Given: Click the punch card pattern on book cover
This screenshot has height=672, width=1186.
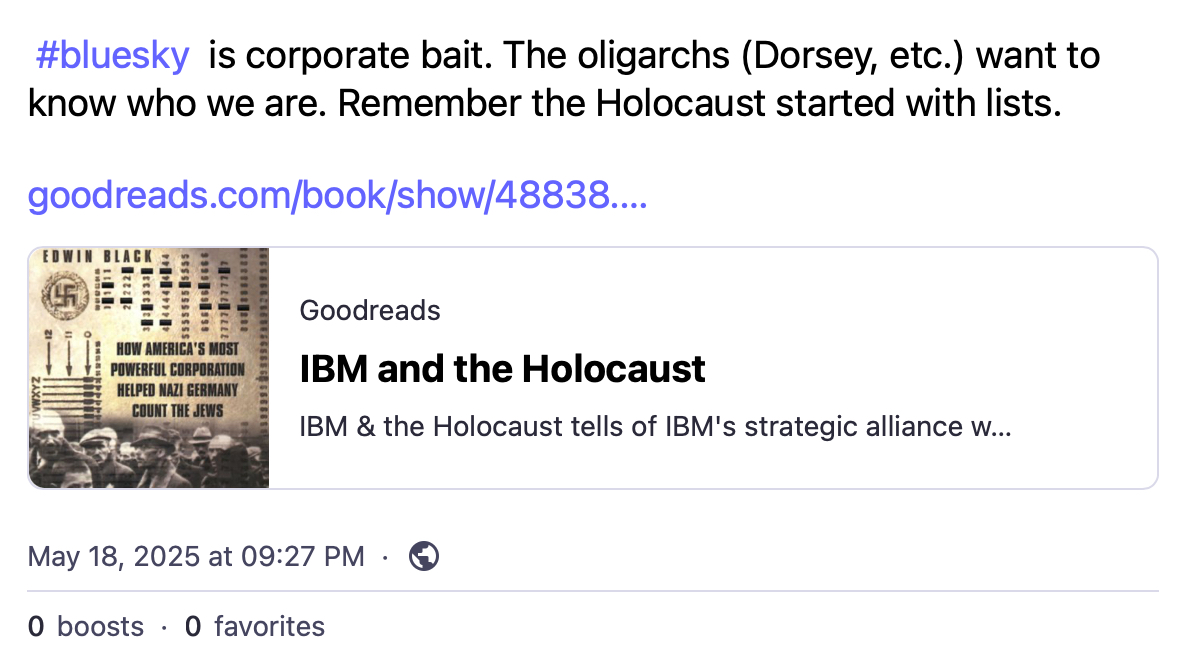Looking at the screenshot, I should pyautogui.click(x=190, y=290).
